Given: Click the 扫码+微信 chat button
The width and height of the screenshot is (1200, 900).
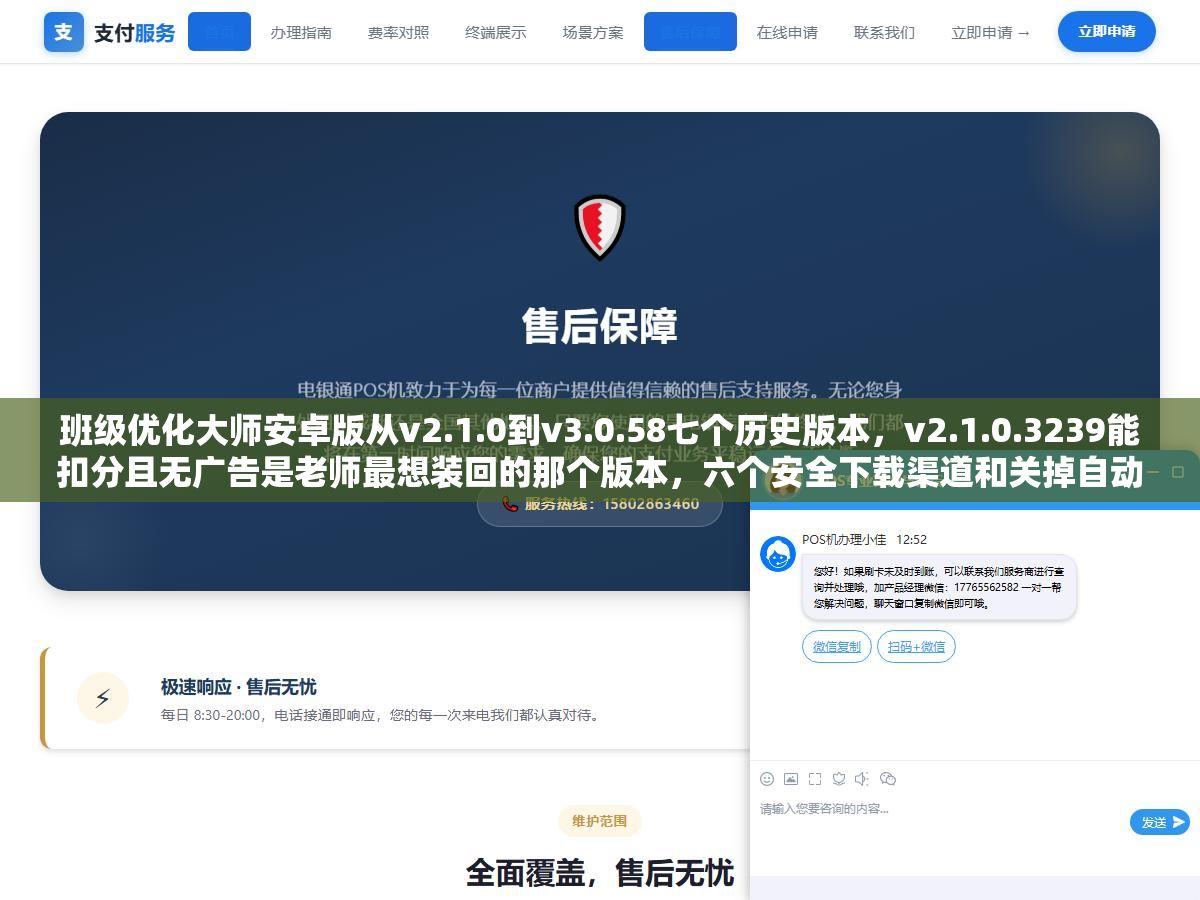Looking at the screenshot, I should (x=916, y=646).
